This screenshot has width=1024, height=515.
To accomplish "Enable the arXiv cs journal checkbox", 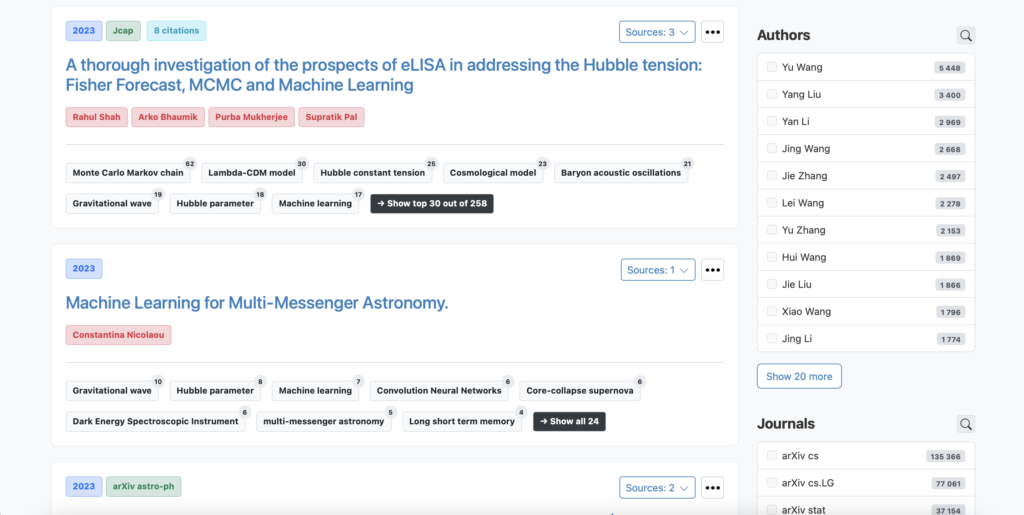I will (772, 456).
